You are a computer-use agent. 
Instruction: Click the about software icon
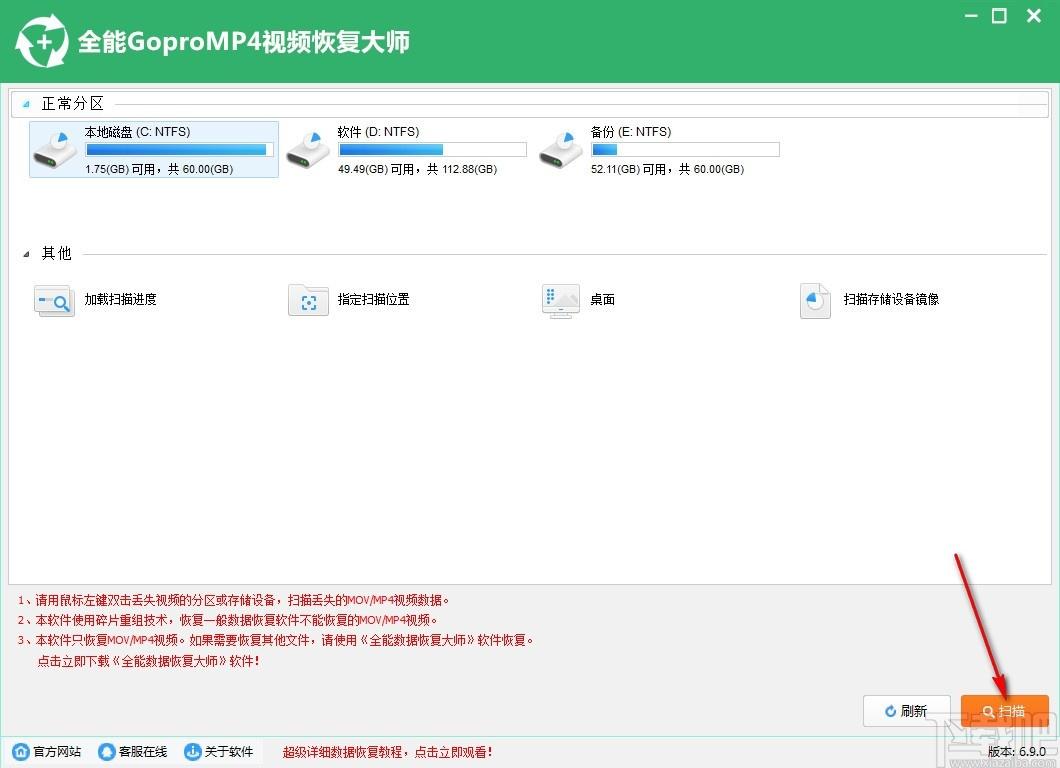193,751
